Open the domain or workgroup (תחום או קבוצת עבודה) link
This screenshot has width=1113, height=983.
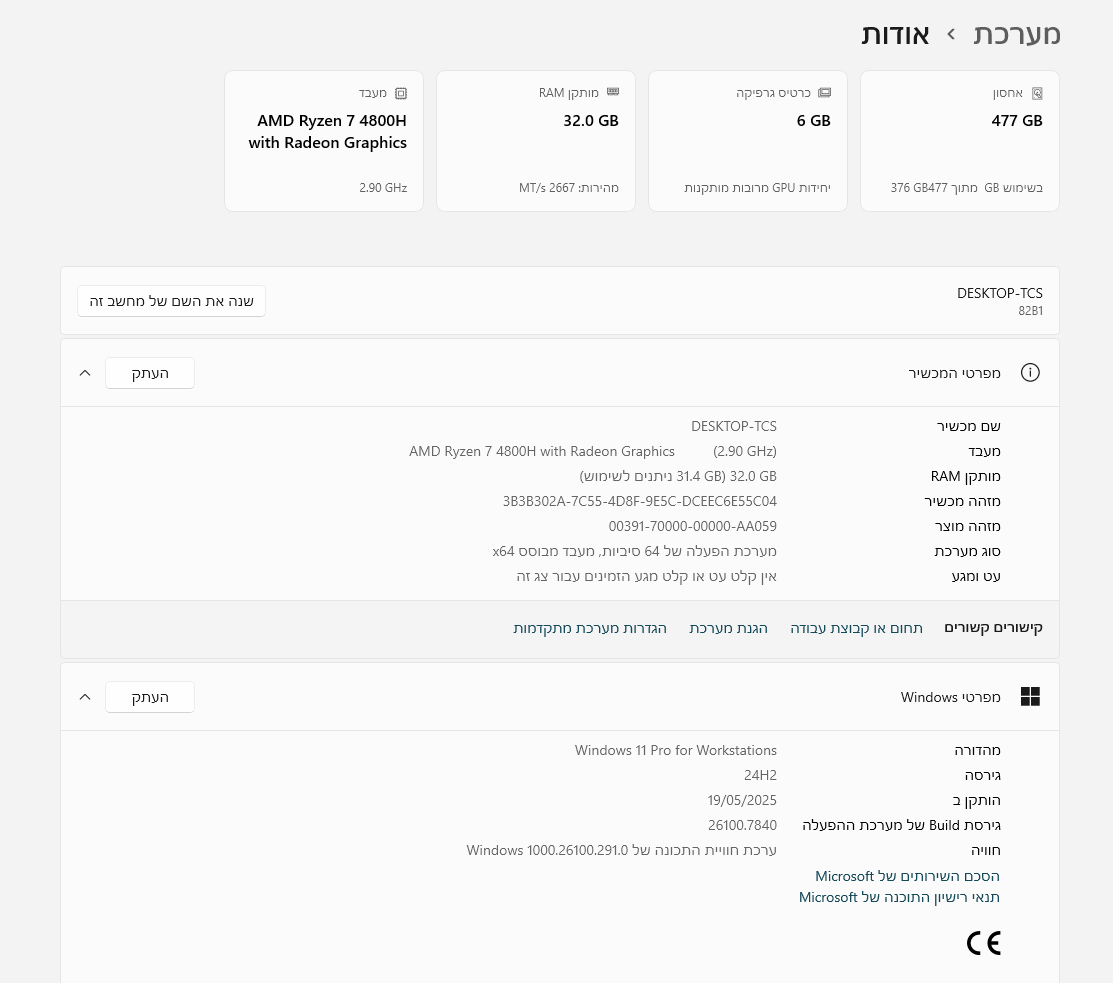point(856,628)
